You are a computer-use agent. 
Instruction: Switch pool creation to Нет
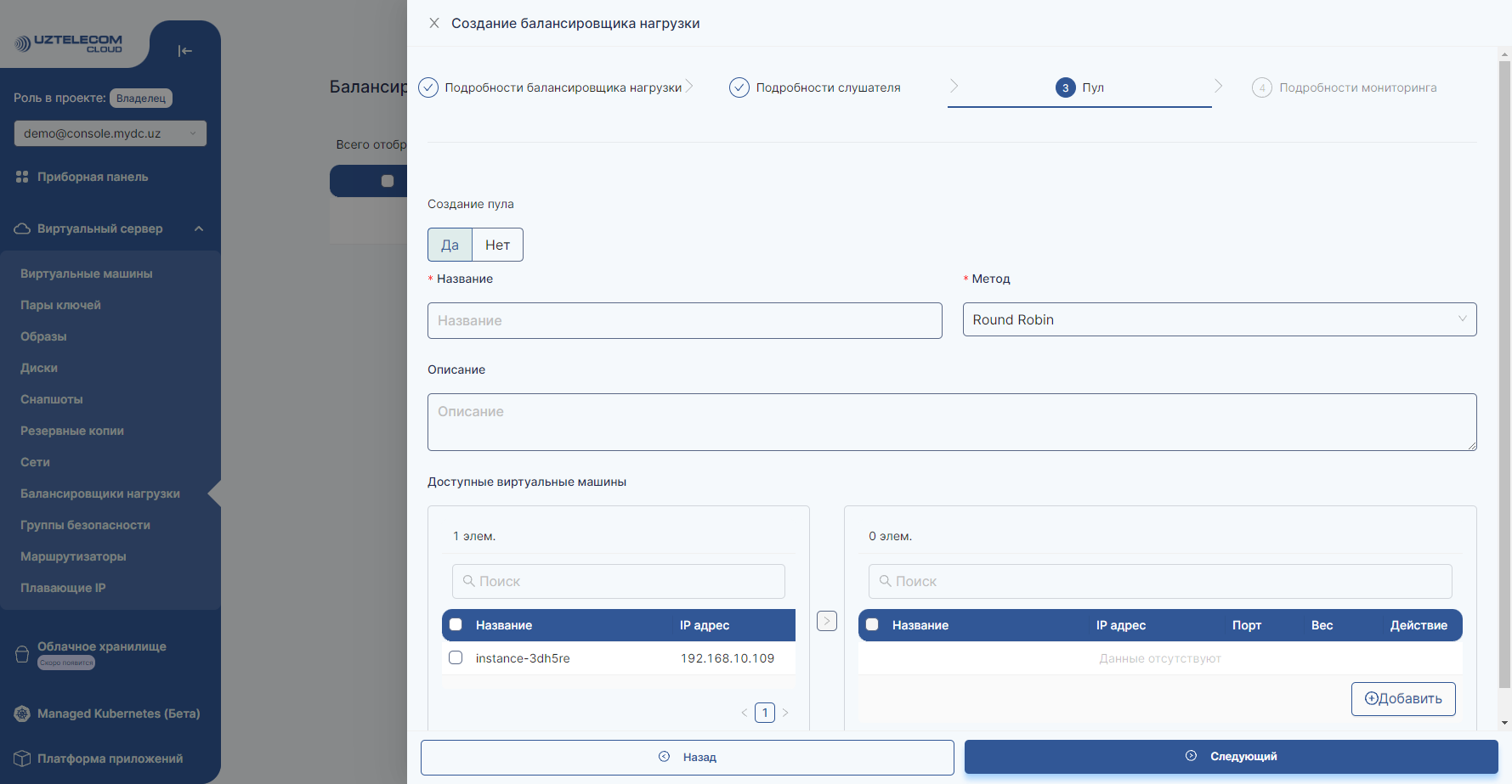pos(496,245)
